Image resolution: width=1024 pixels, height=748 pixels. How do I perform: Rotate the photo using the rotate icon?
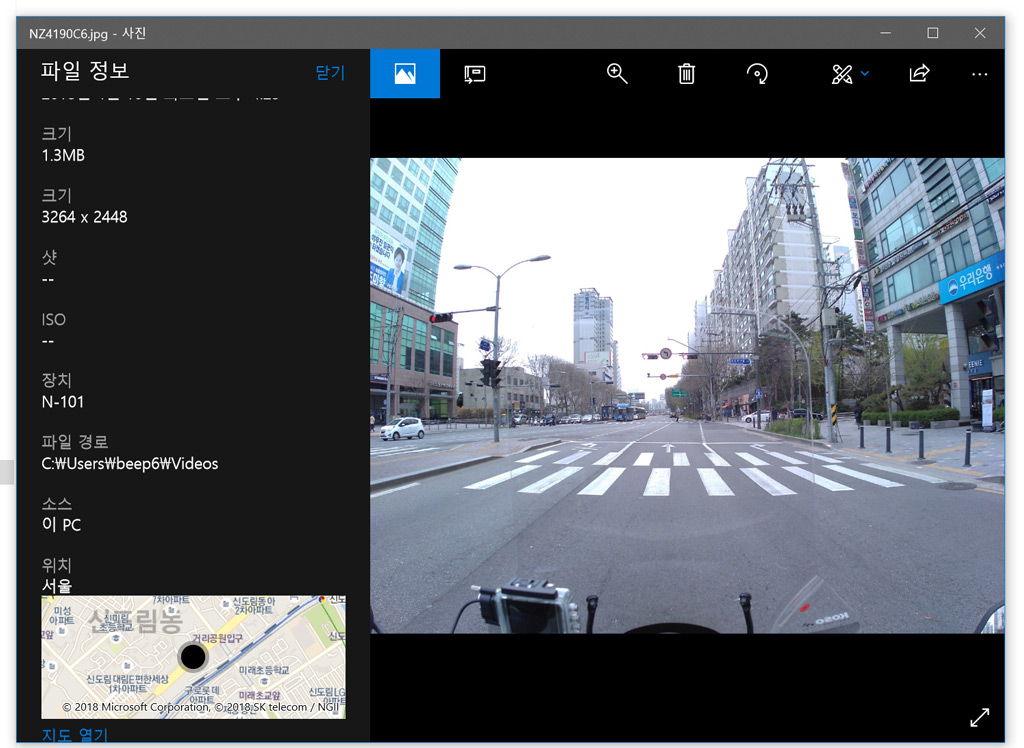point(757,74)
